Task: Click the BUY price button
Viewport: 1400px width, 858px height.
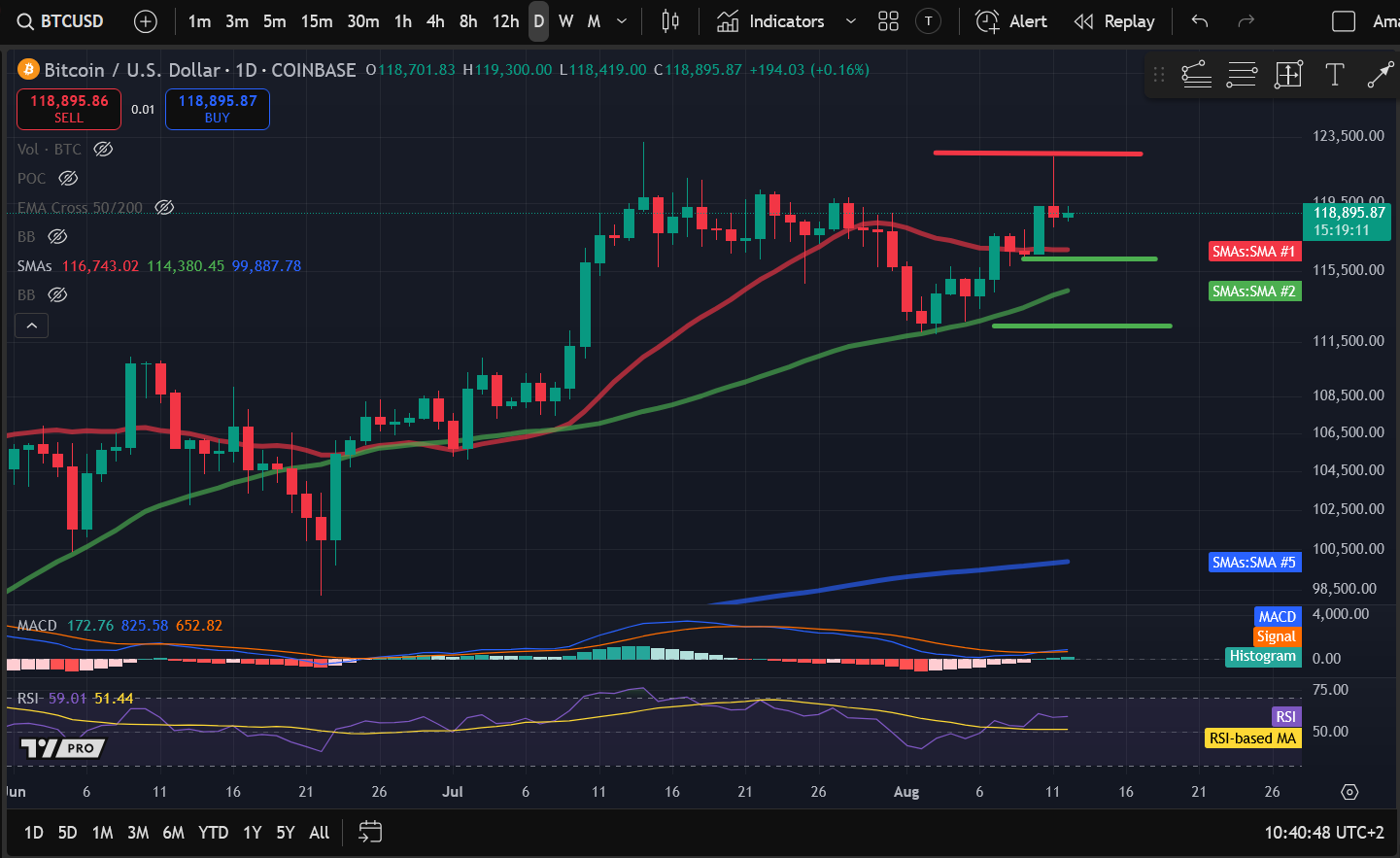Action: (x=218, y=109)
